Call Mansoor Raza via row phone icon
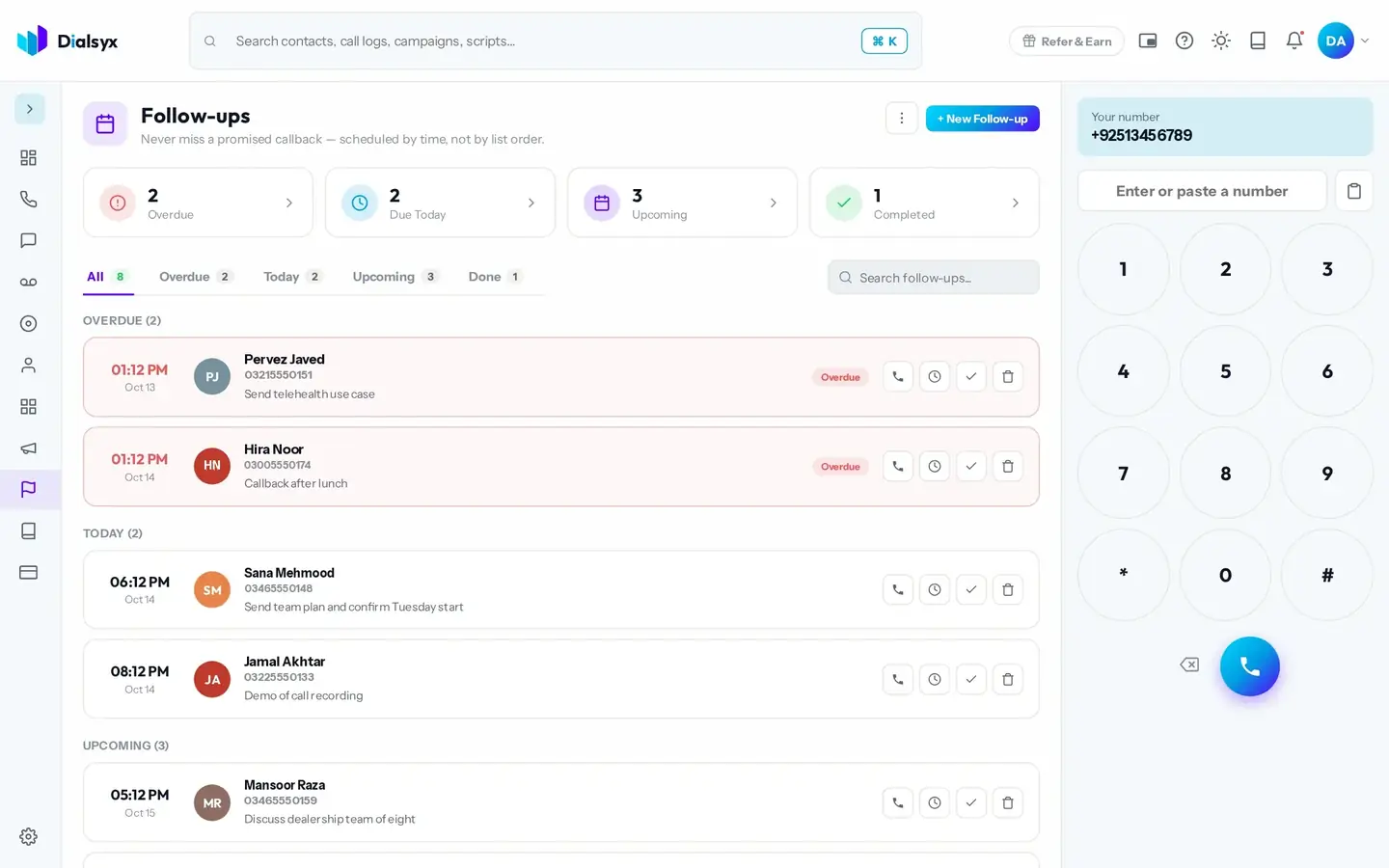The width and height of the screenshot is (1389, 868). click(x=897, y=802)
